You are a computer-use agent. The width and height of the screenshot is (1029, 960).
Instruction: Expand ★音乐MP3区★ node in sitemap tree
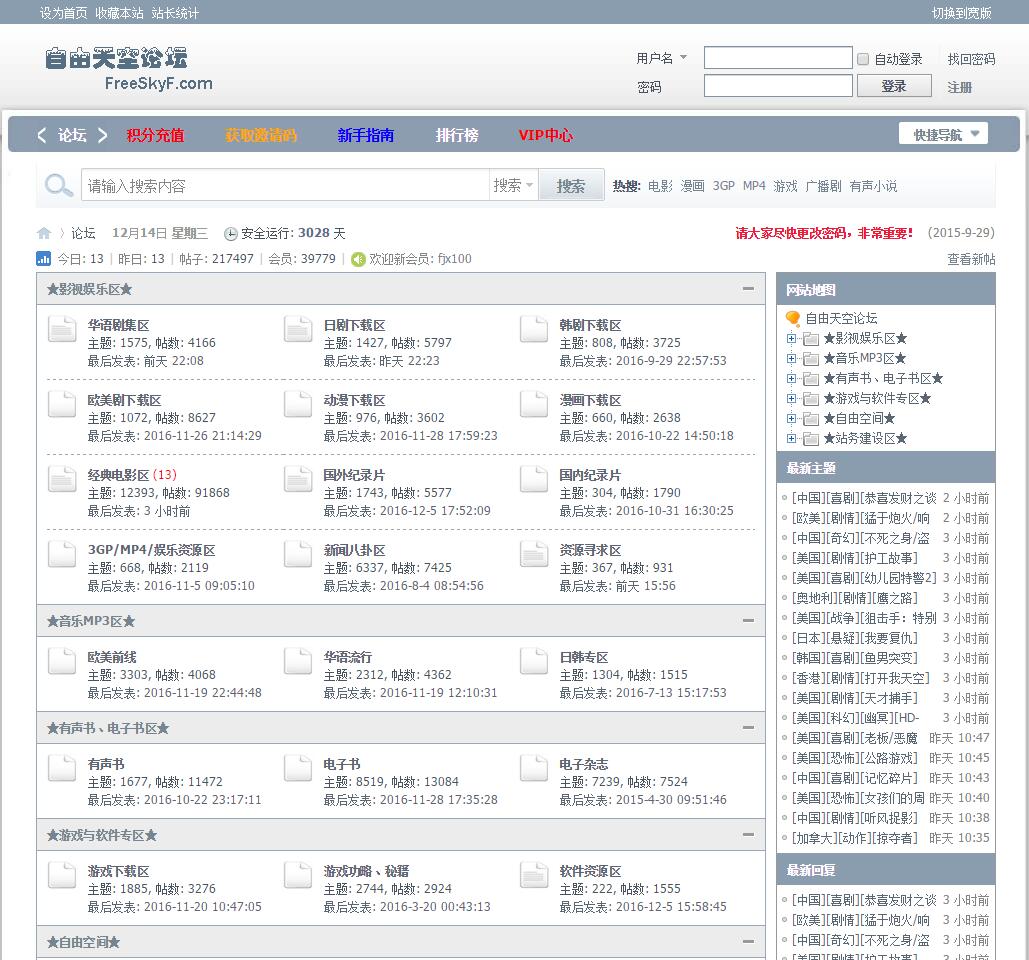pos(791,358)
